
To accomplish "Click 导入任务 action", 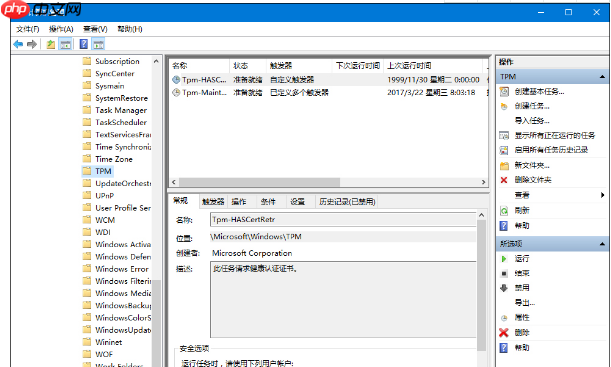I will [x=532, y=121].
